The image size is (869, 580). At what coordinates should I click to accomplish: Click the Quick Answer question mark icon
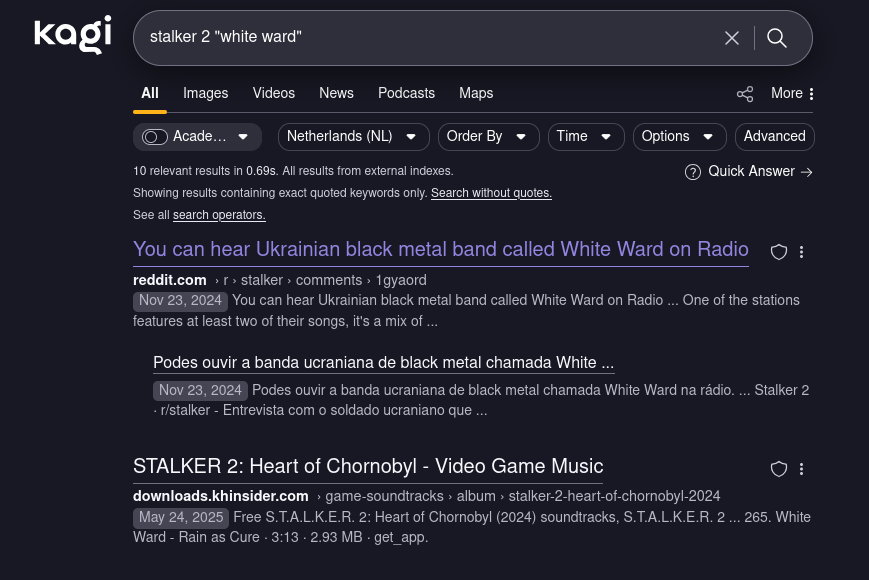point(692,172)
